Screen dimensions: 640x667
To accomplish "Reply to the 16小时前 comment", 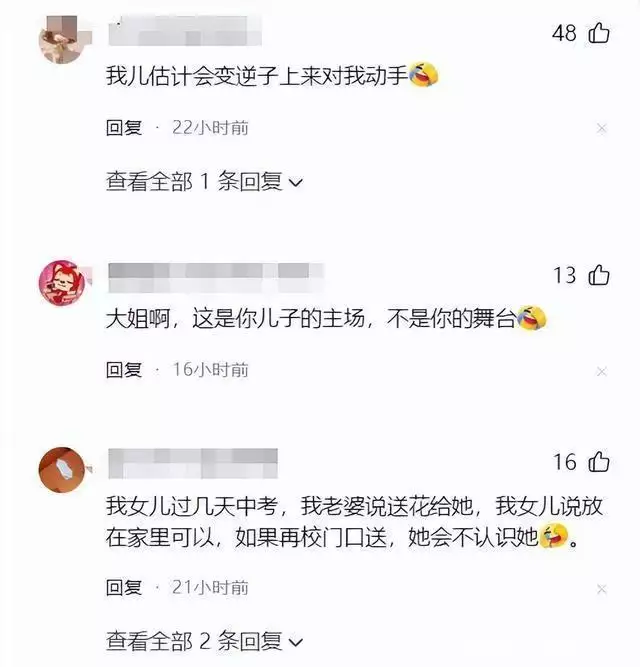I will [124, 370].
